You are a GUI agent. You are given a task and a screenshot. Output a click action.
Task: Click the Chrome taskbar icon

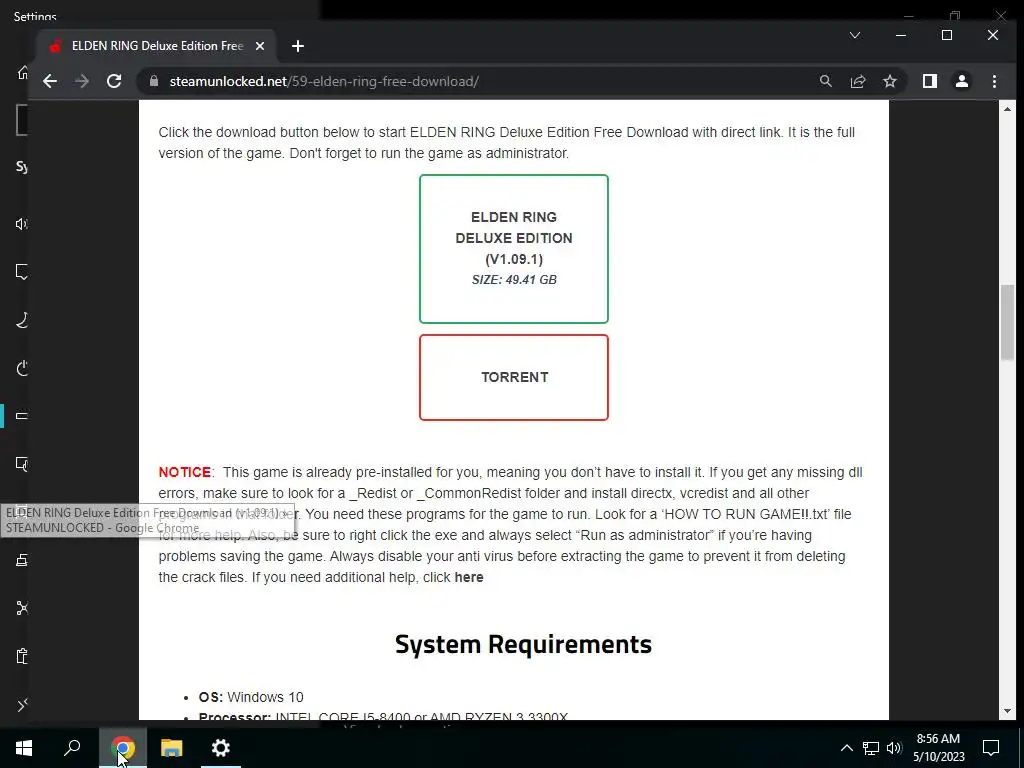click(x=122, y=748)
